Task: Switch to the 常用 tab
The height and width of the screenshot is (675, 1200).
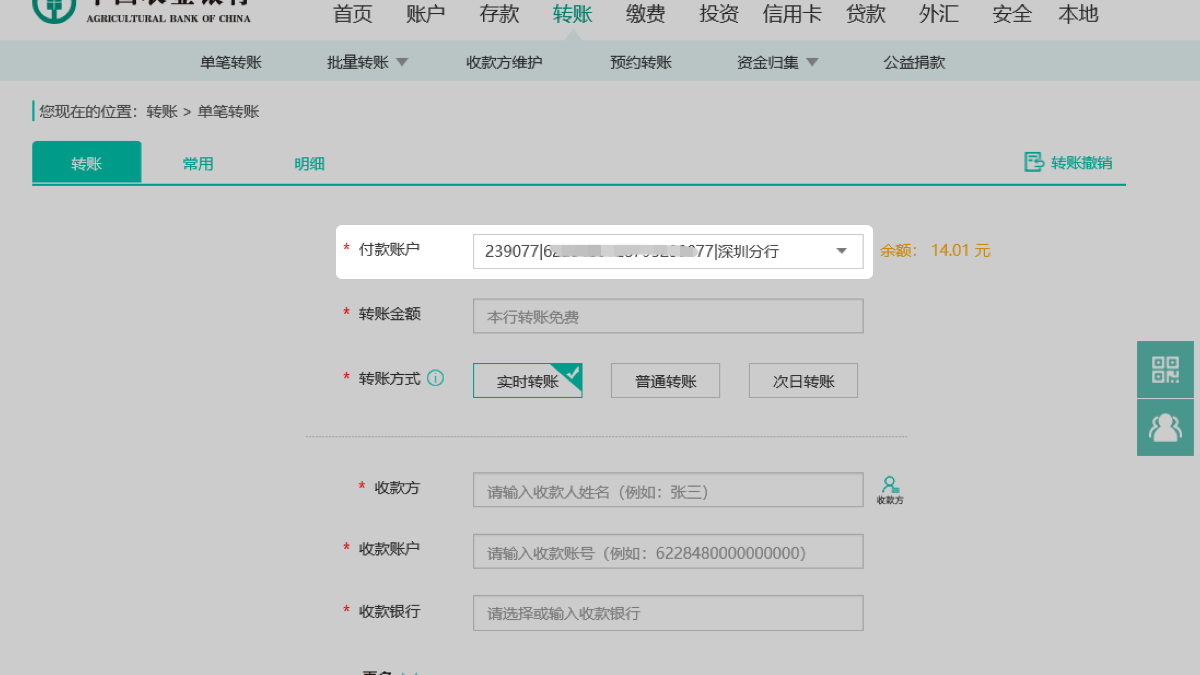Action: point(198,164)
